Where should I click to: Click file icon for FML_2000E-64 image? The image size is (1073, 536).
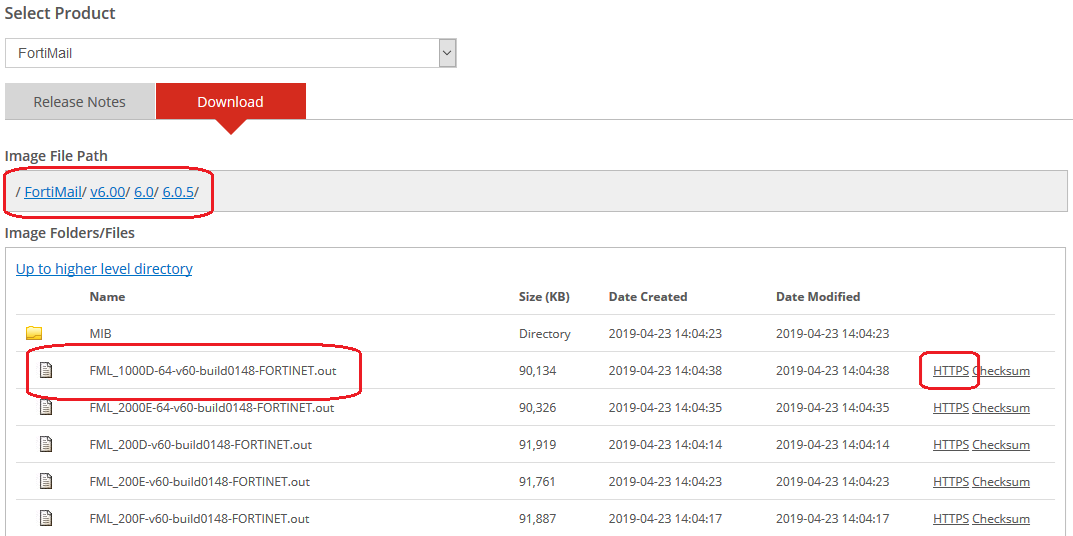[45, 407]
